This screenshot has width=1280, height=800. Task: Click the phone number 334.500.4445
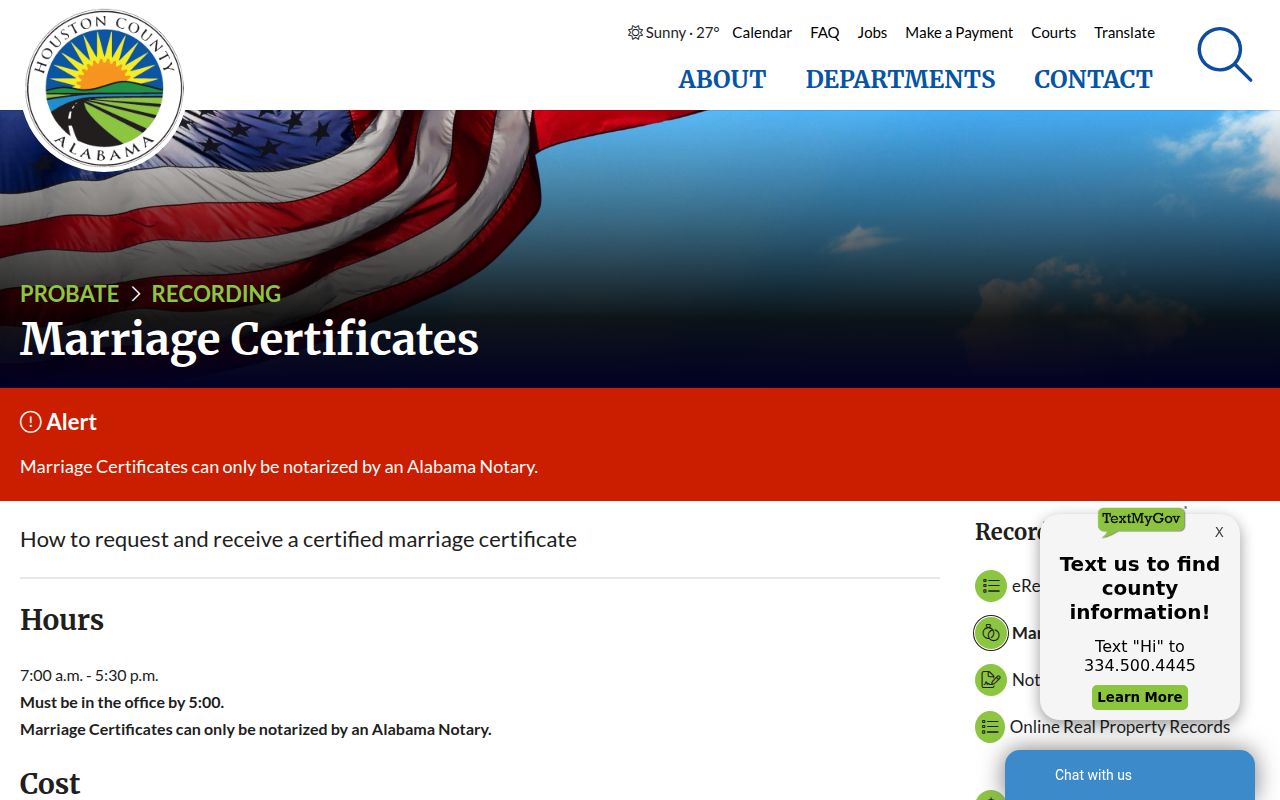tap(1140, 665)
